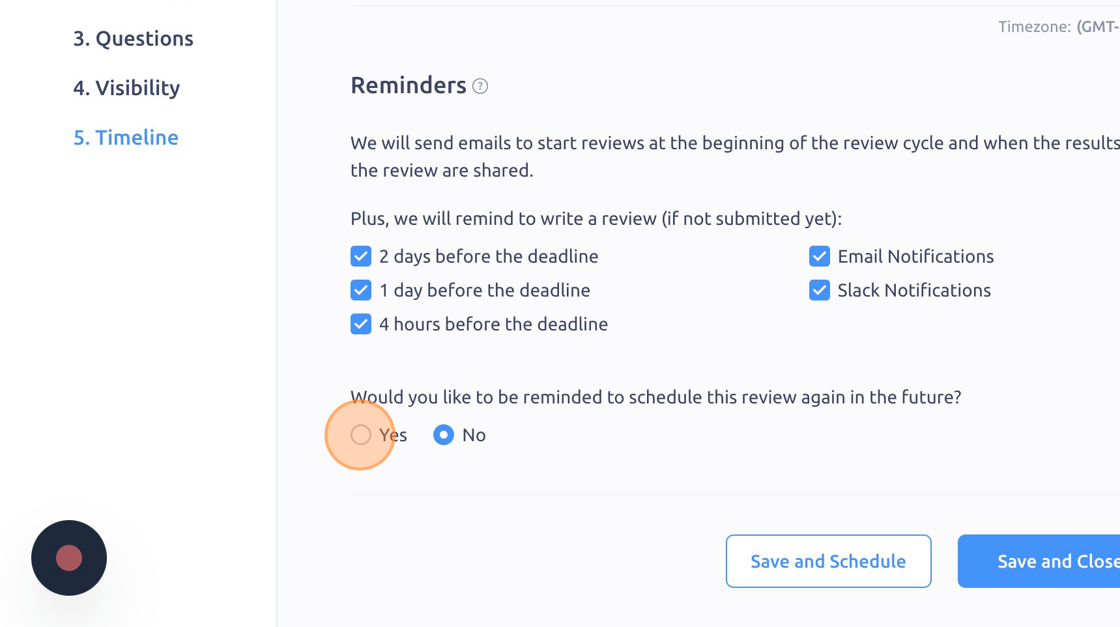The image size is (1120, 627).
Task: Select the No radio option
Action: pos(444,435)
